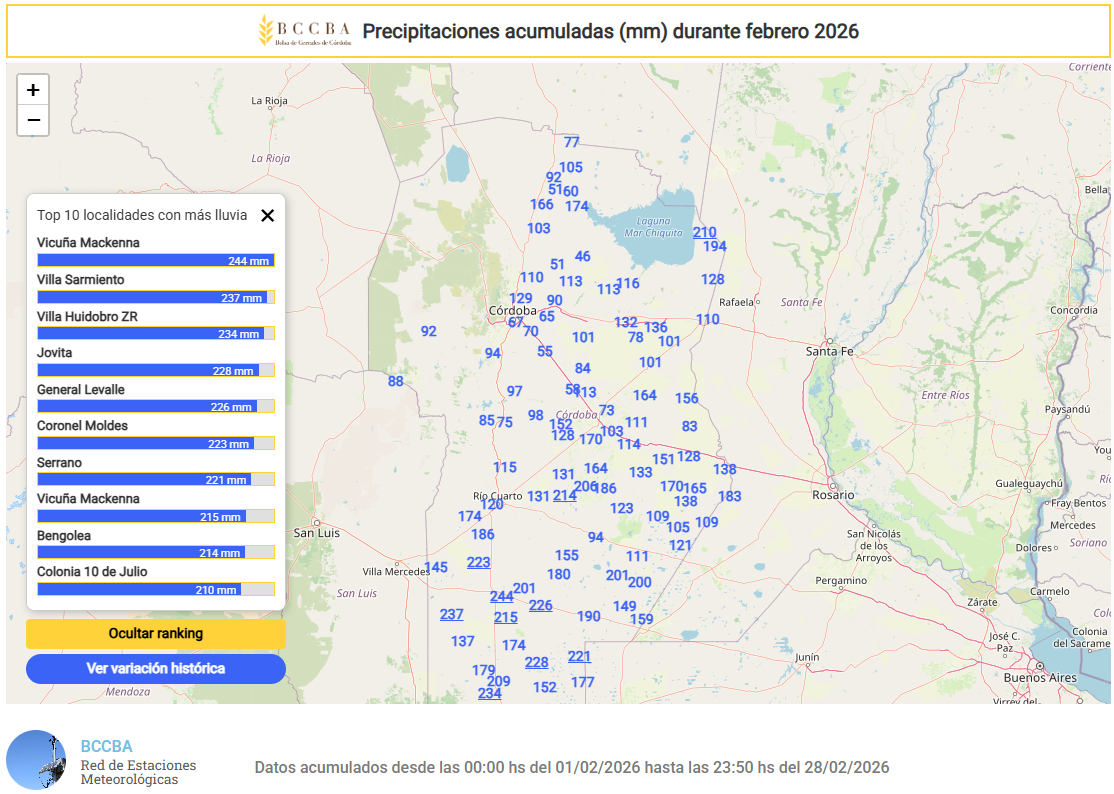Click the 183 marker on the map
Image resolution: width=1114 pixels, height=794 pixels.
(x=729, y=496)
